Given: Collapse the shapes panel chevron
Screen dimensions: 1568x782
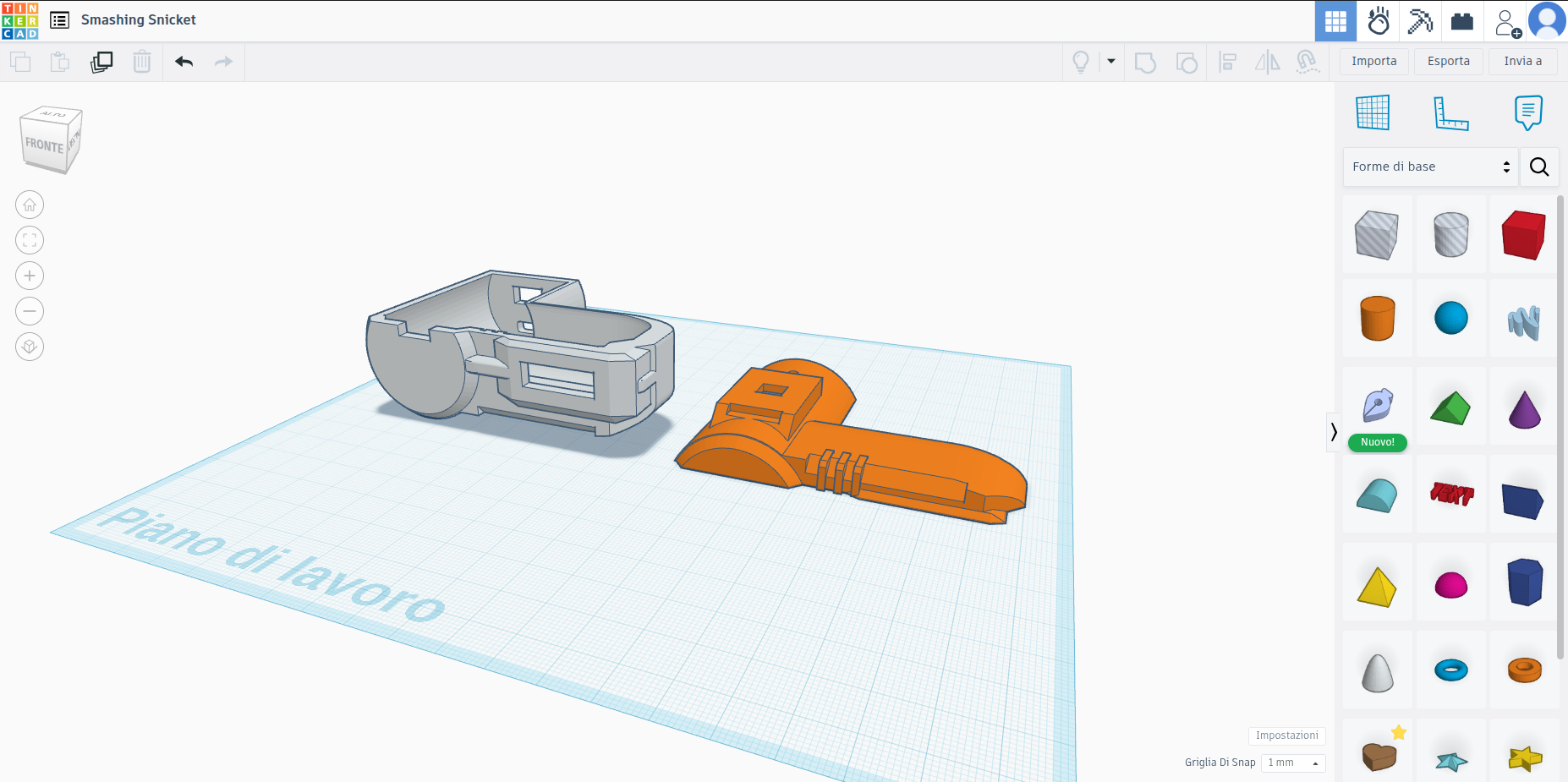Looking at the screenshot, I should click(1334, 432).
